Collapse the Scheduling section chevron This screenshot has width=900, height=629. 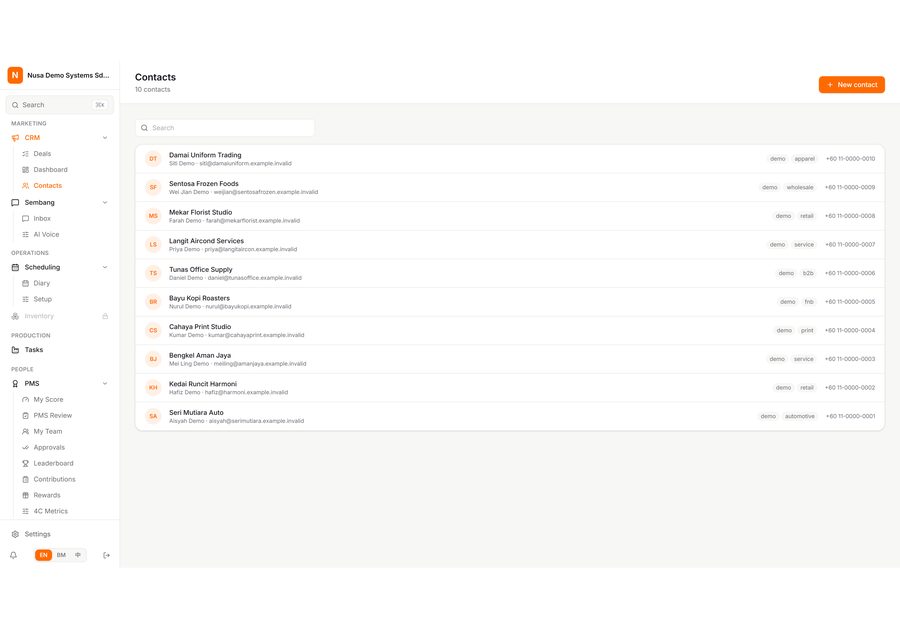105,267
